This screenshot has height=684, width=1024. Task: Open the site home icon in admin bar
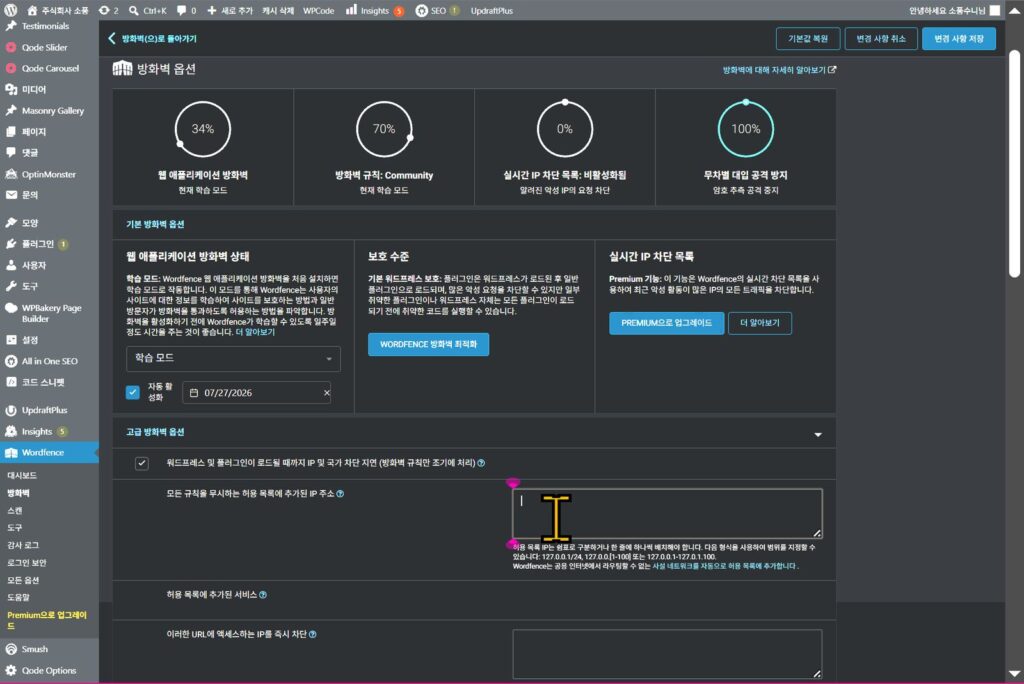(x=32, y=10)
